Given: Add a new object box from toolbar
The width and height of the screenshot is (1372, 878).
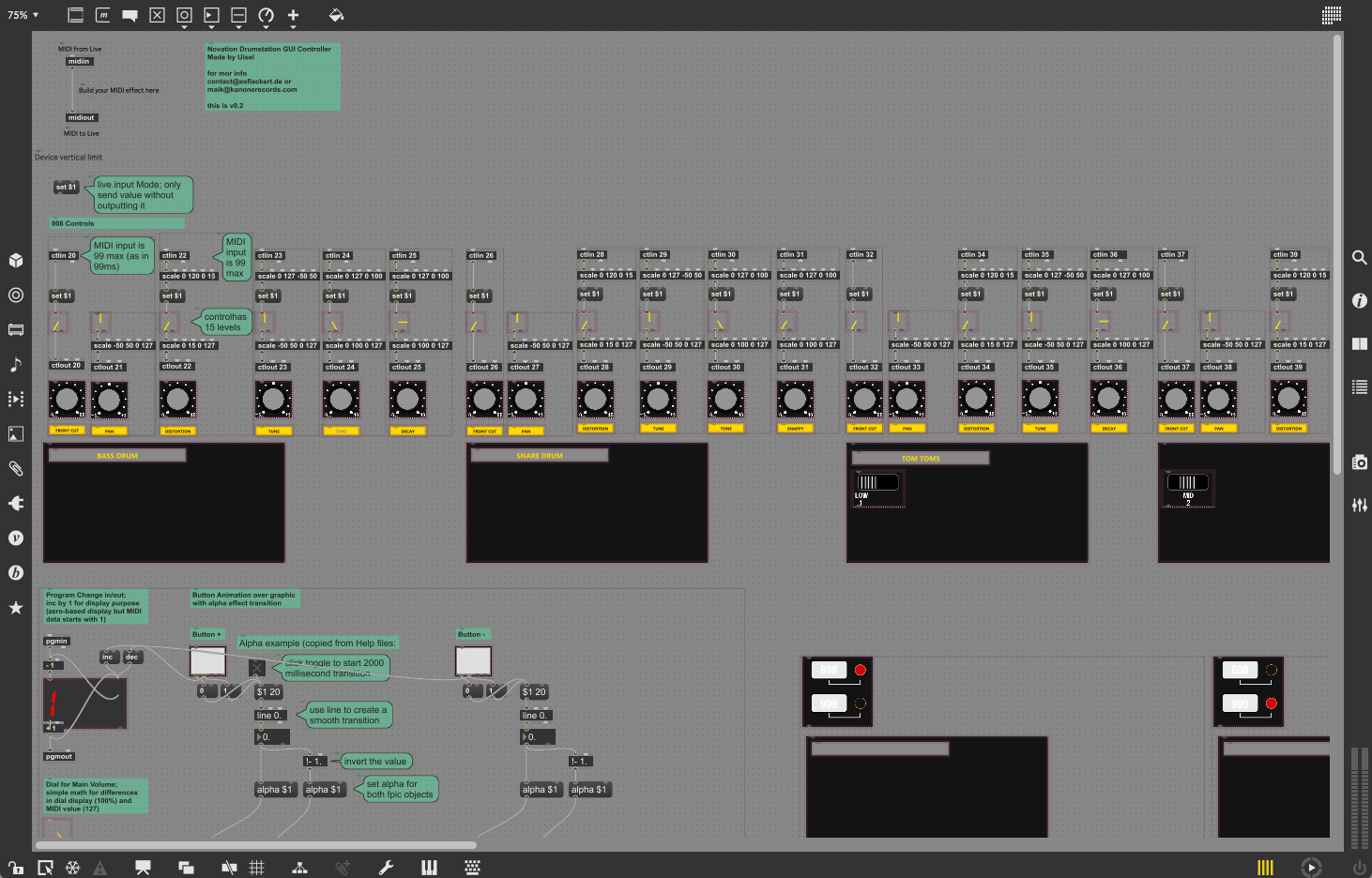Looking at the screenshot, I should pyautogui.click(x=76, y=15).
